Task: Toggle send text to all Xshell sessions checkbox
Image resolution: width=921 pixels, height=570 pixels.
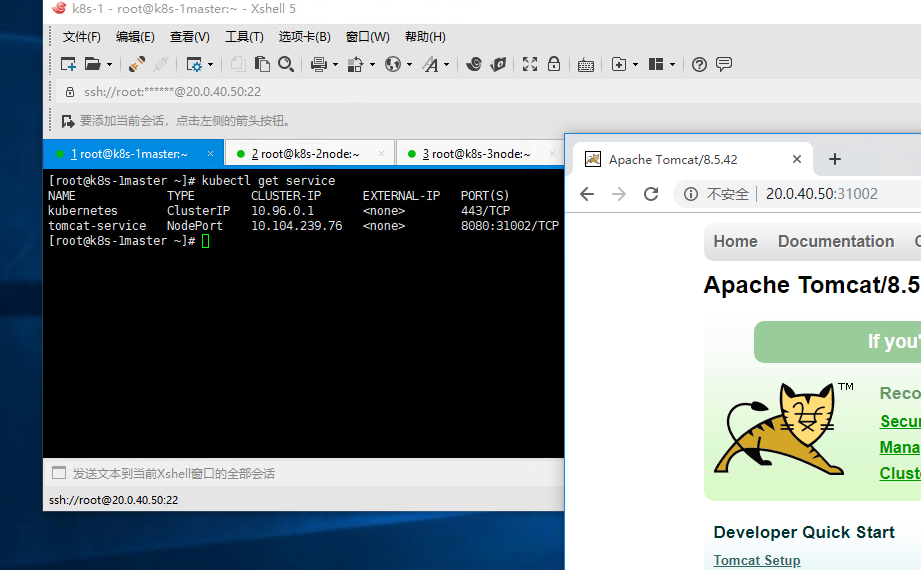Action: 59,473
